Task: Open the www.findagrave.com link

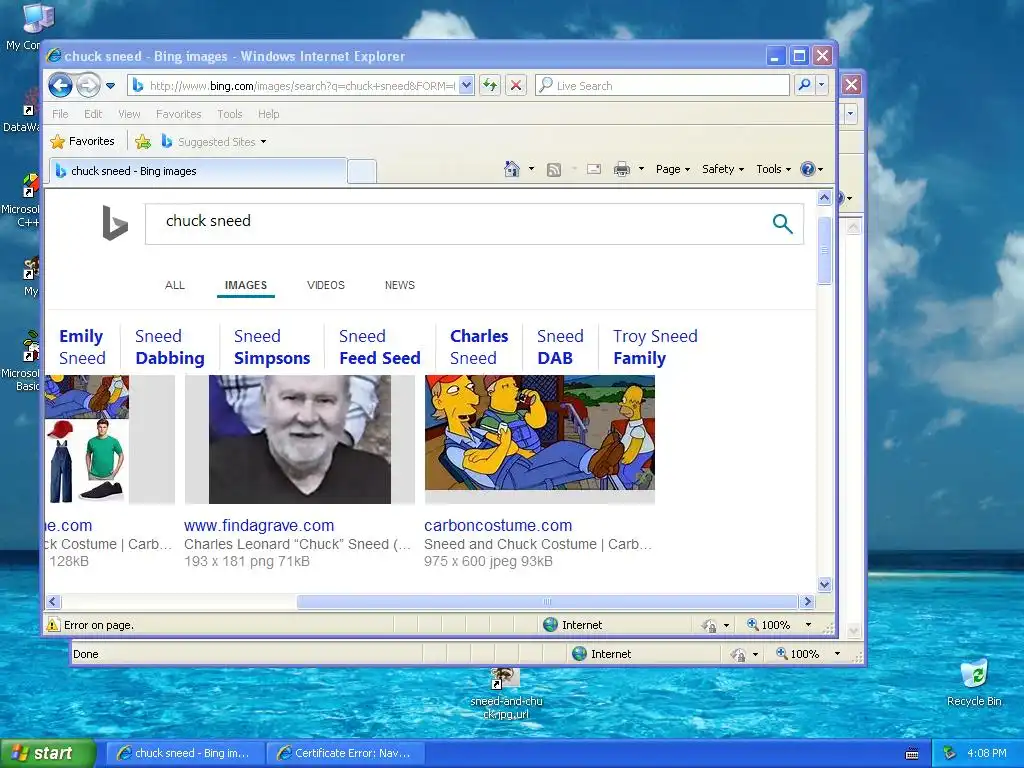Action: pos(259,525)
